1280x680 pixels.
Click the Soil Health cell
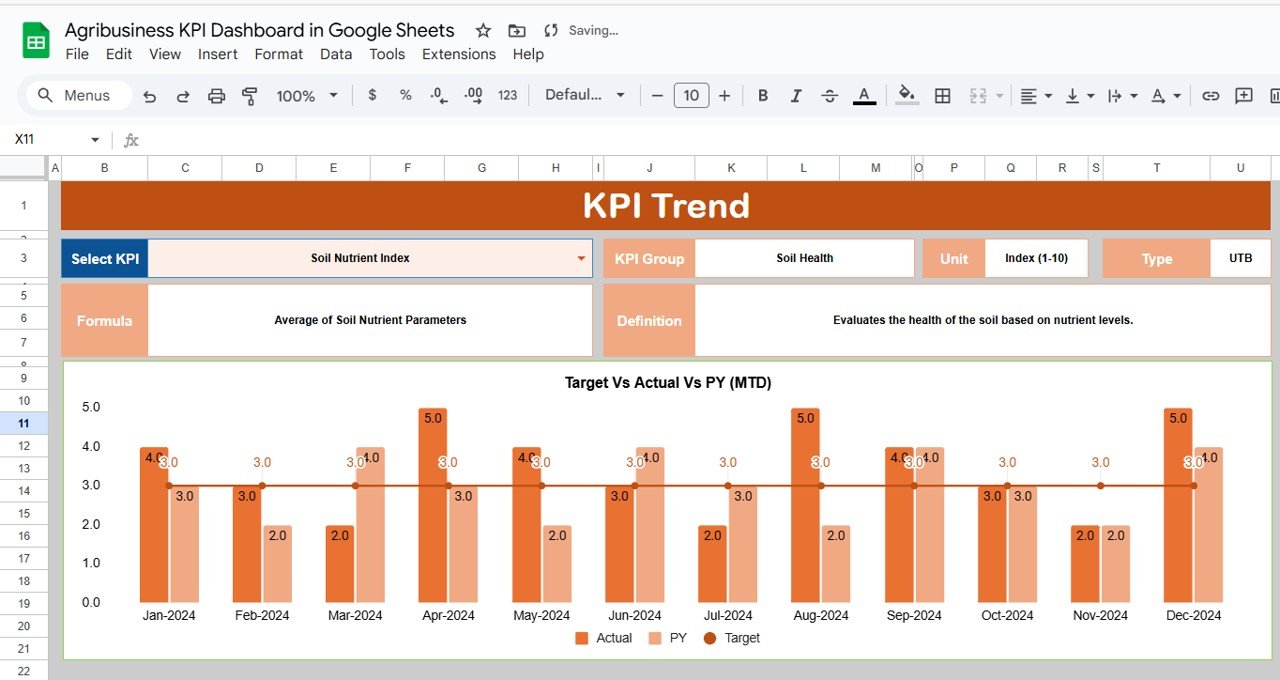pos(805,258)
